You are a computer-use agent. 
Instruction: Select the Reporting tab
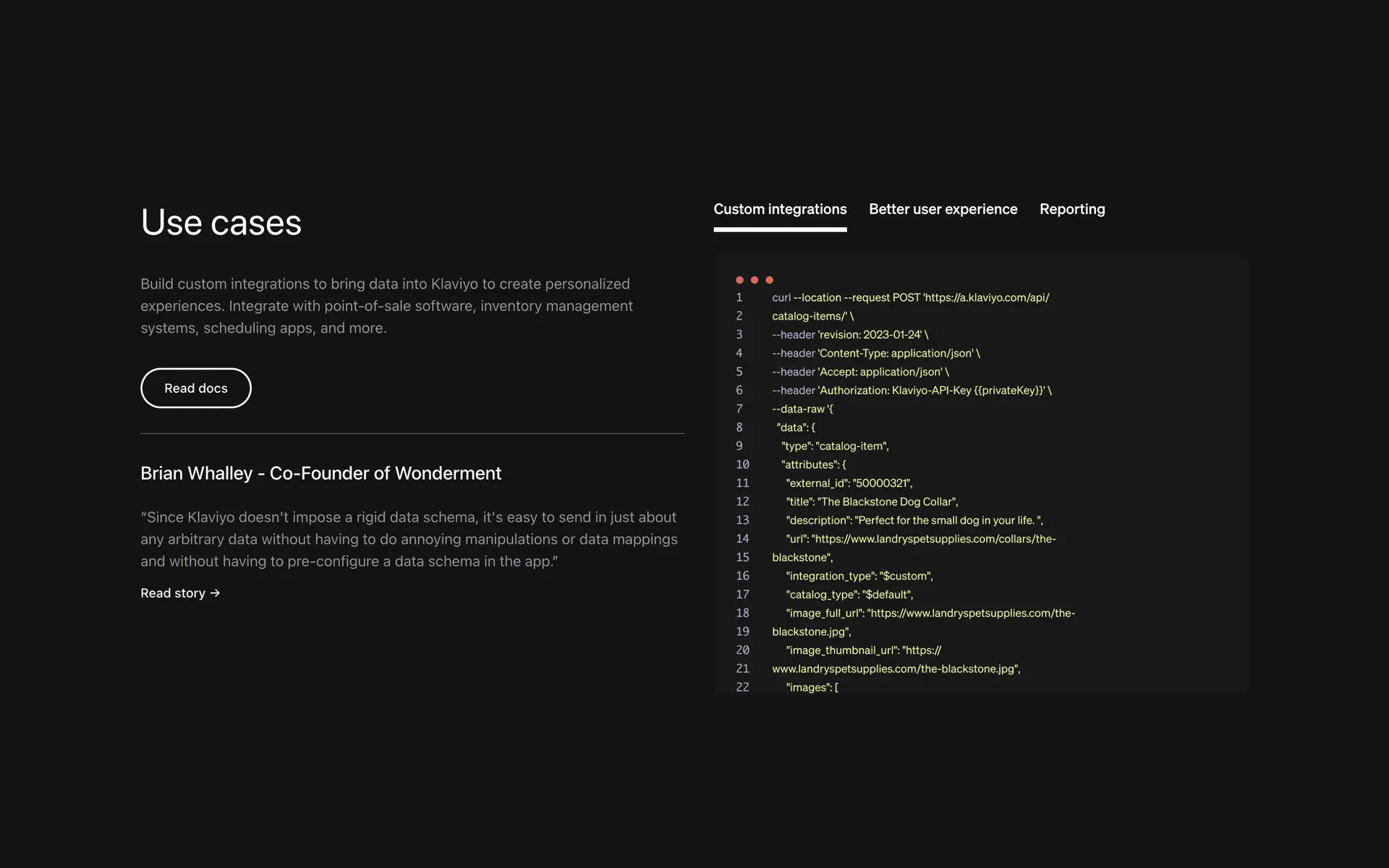(x=1071, y=210)
